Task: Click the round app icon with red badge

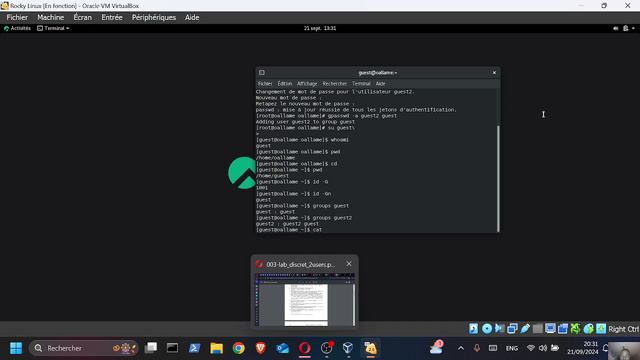Action: click(327, 348)
